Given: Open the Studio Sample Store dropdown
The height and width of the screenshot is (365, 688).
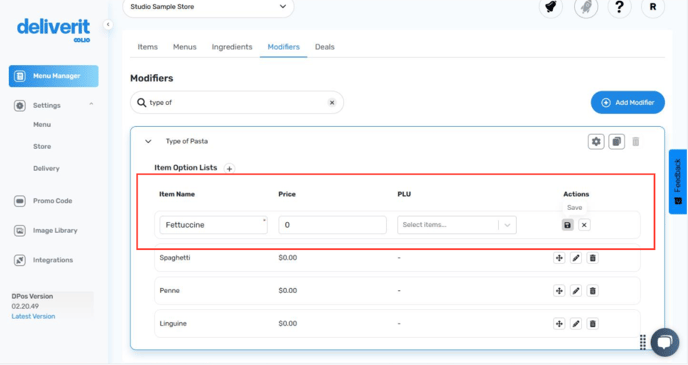Looking at the screenshot, I should tap(208, 7).
